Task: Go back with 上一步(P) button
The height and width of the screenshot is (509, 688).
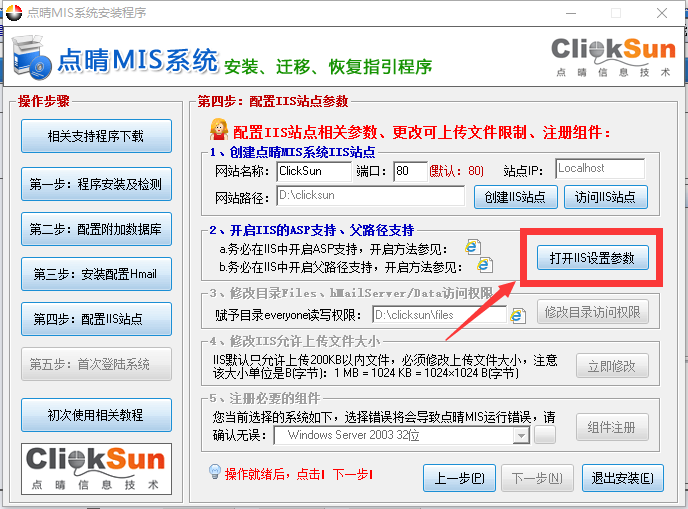Action: click(460, 478)
